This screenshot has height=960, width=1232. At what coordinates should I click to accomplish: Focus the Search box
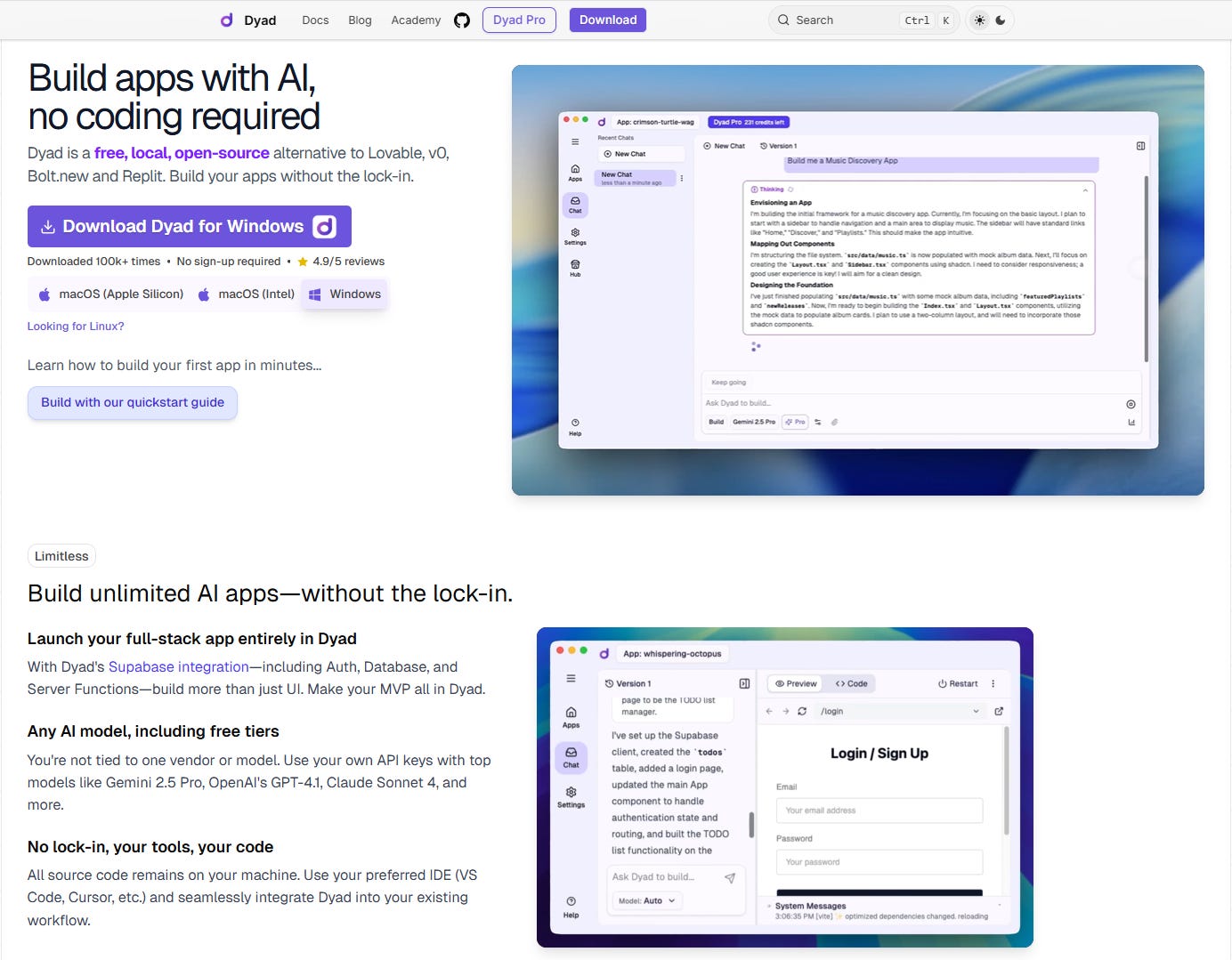(863, 20)
